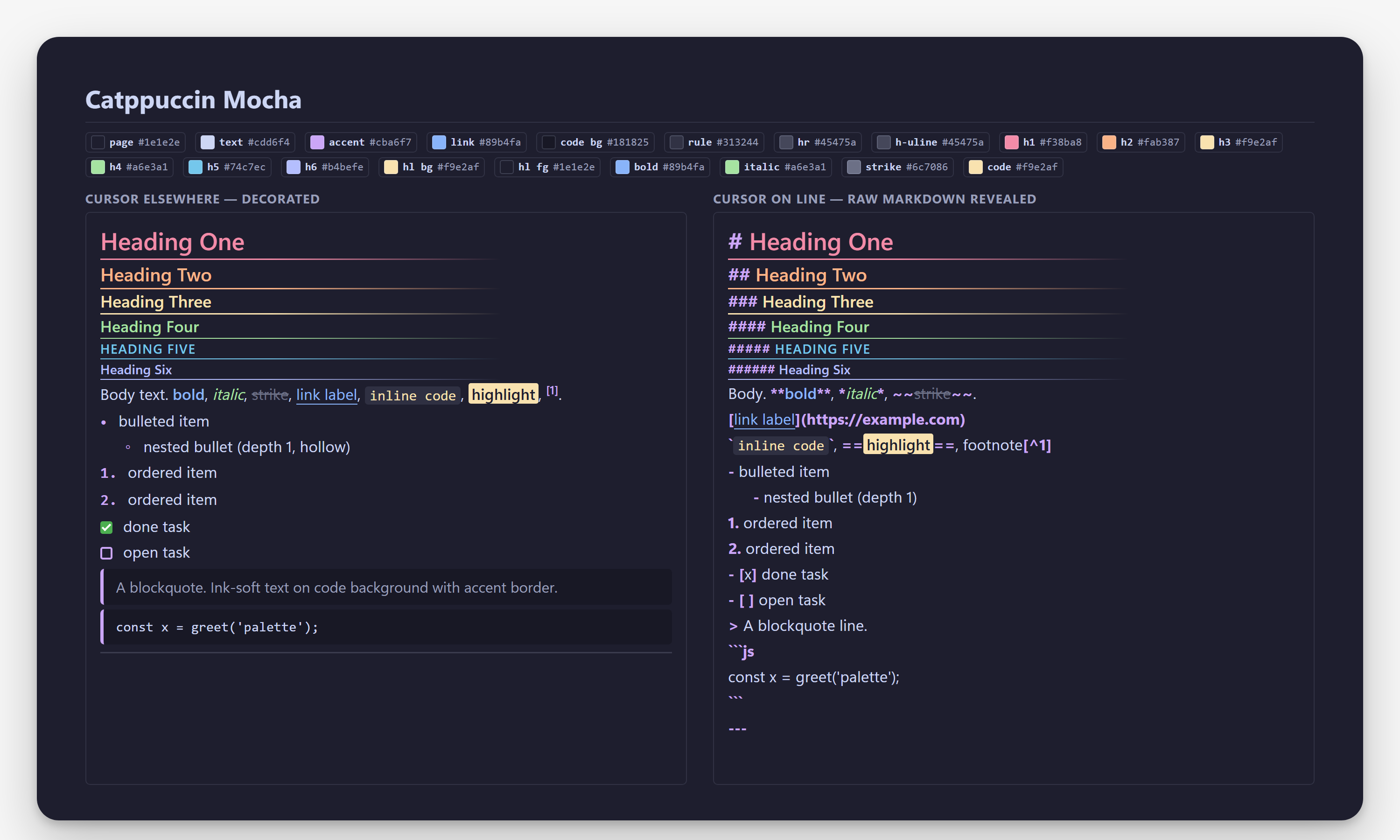Click the inline code span in decorated pane

(x=413, y=396)
